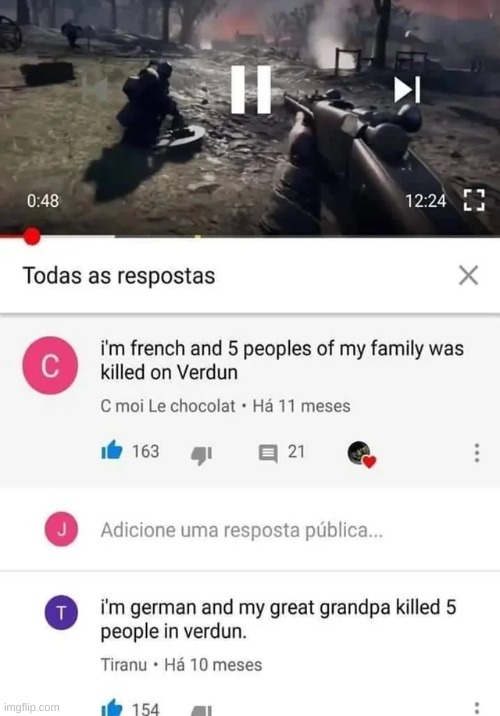Open the pink C profile avatar
Image resolution: width=500 pixels, height=716 pixels.
(x=50, y=365)
